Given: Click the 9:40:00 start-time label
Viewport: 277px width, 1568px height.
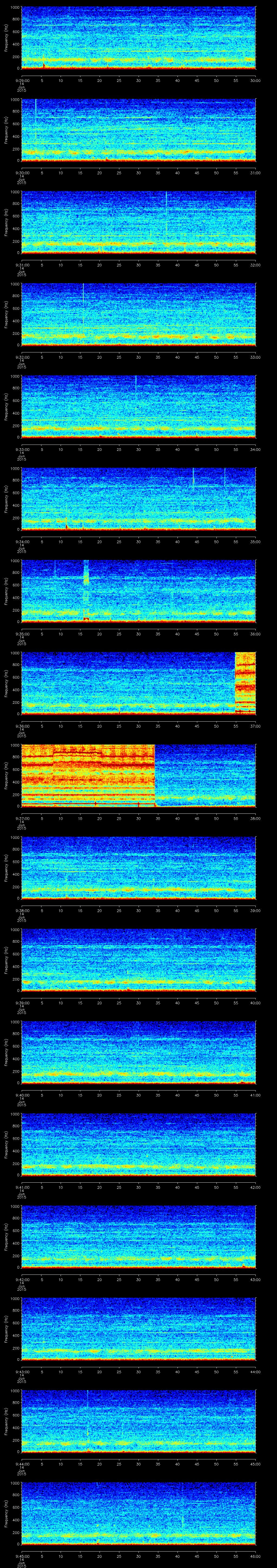Looking at the screenshot, I should [x=22, y=1095].
